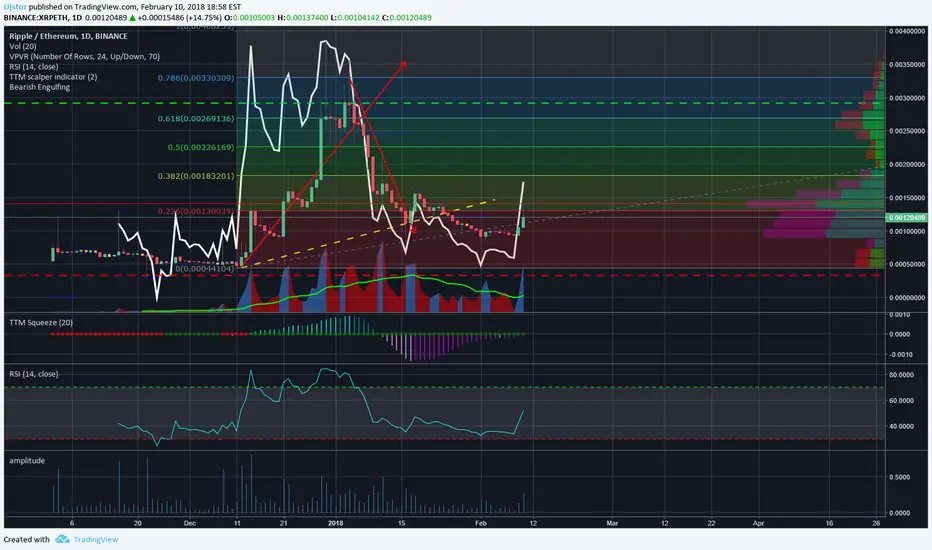The height and width of the screenshot is (550, 932).
Task: Select the amplitude pane label
Action: pyautogui.click(x=27, y=461)
